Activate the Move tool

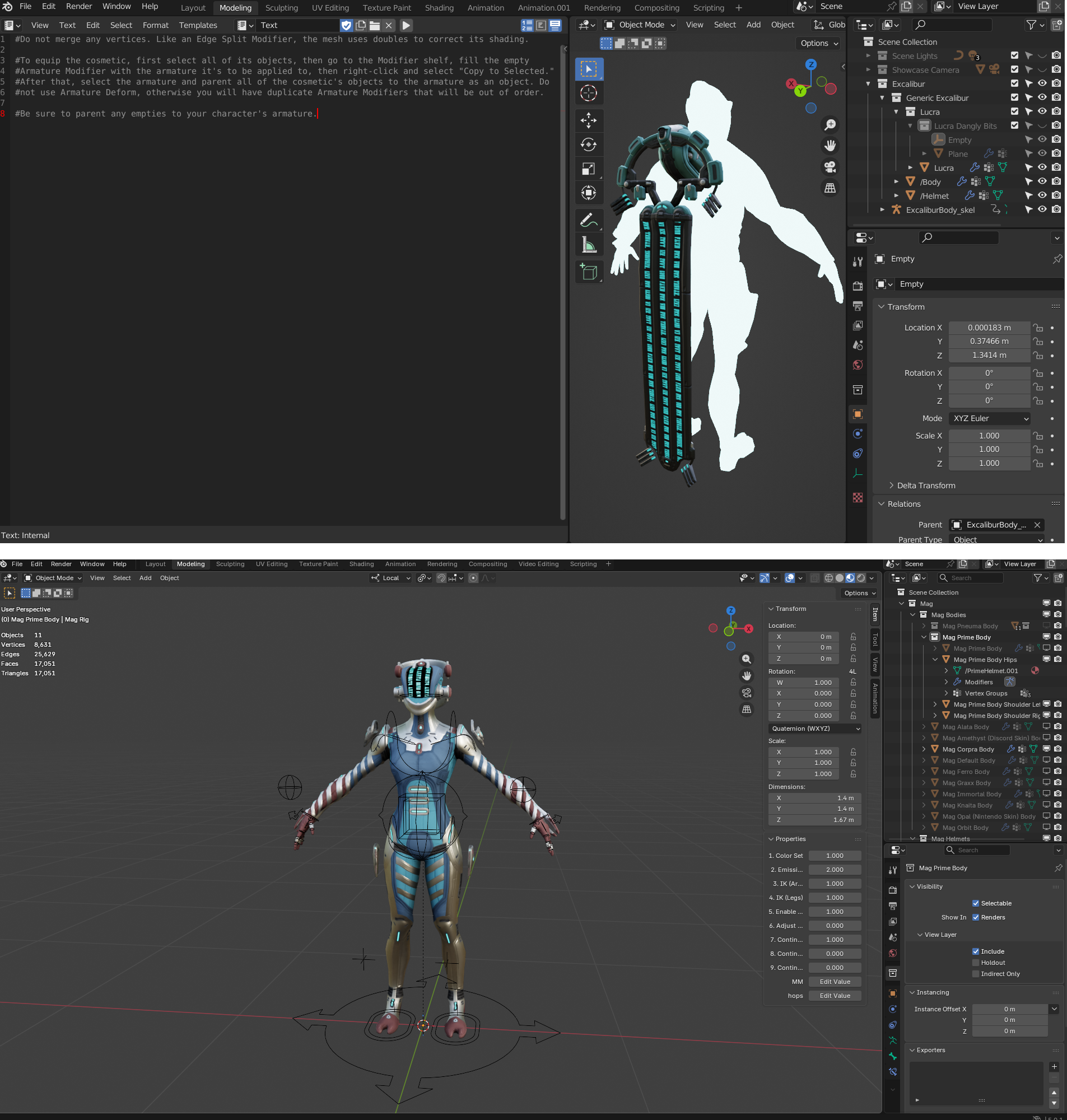point(589,120)
